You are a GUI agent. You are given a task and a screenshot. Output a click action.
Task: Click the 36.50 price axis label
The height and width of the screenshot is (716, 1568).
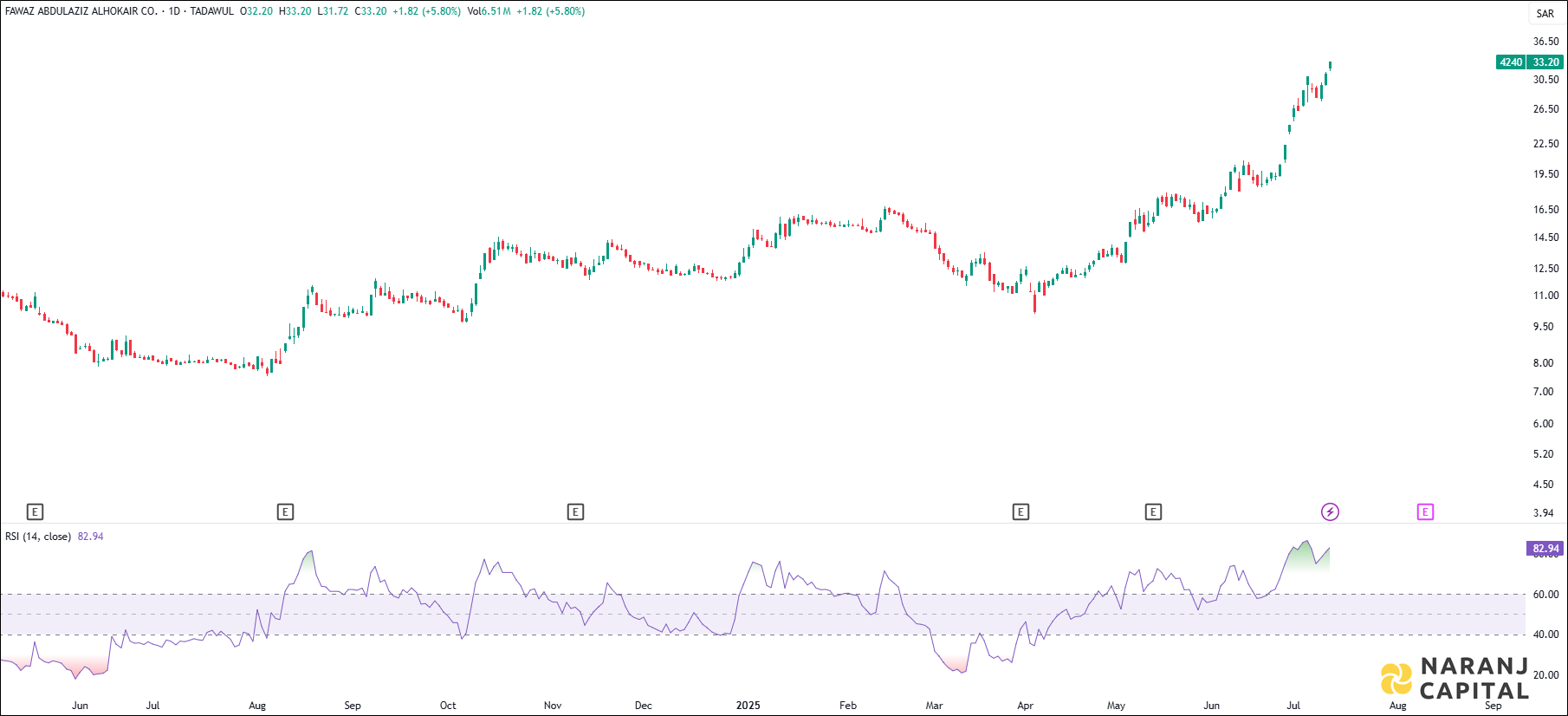tap(1545, 42)
